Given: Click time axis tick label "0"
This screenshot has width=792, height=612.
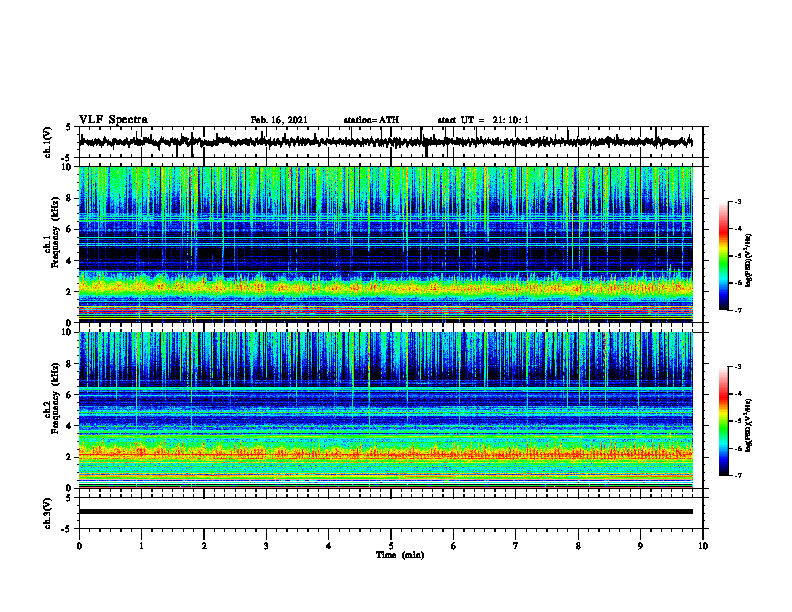Looking at the screenshot, I should point(79,546).
